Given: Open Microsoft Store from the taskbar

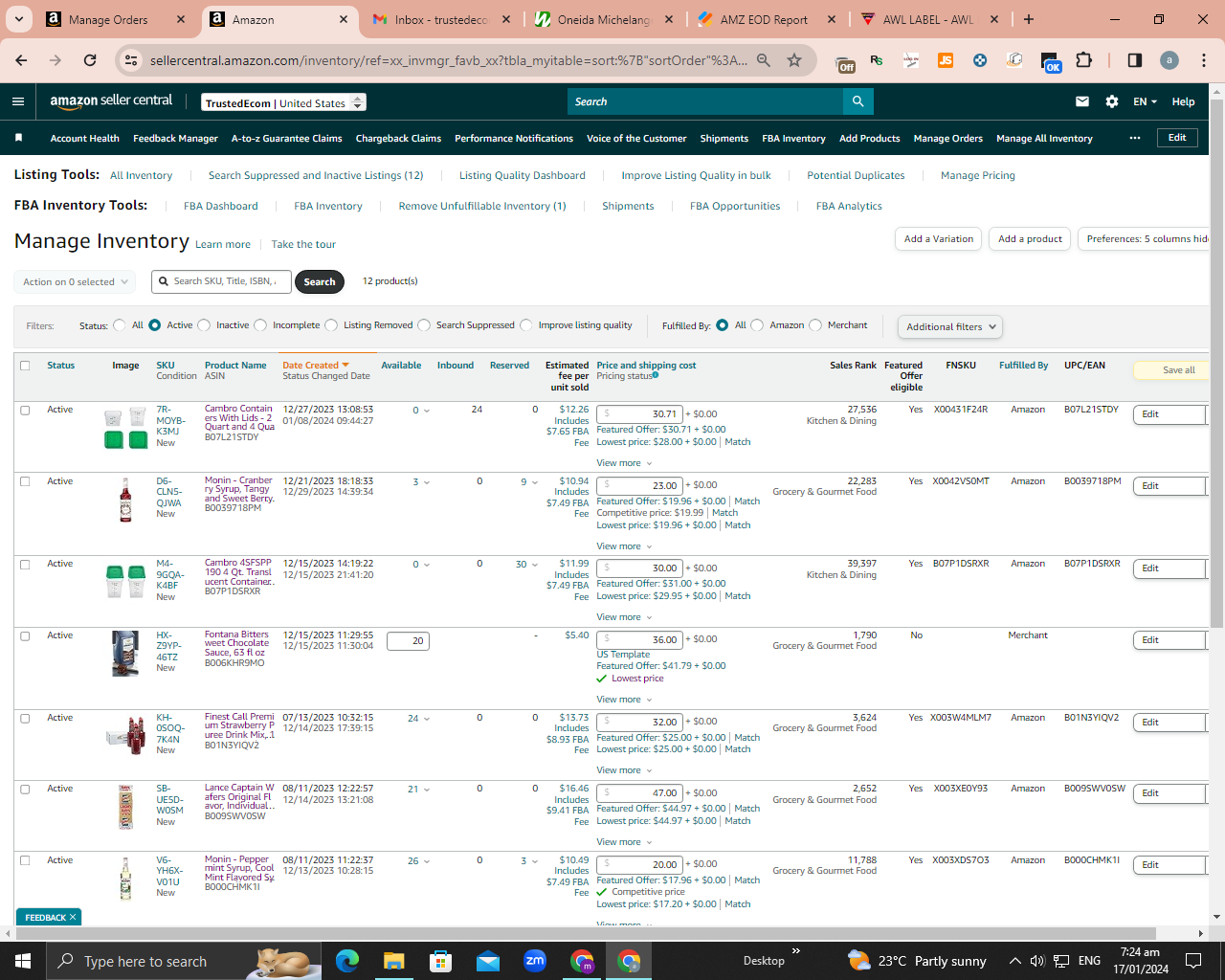Looking at the screenshot, I should 440,961.
